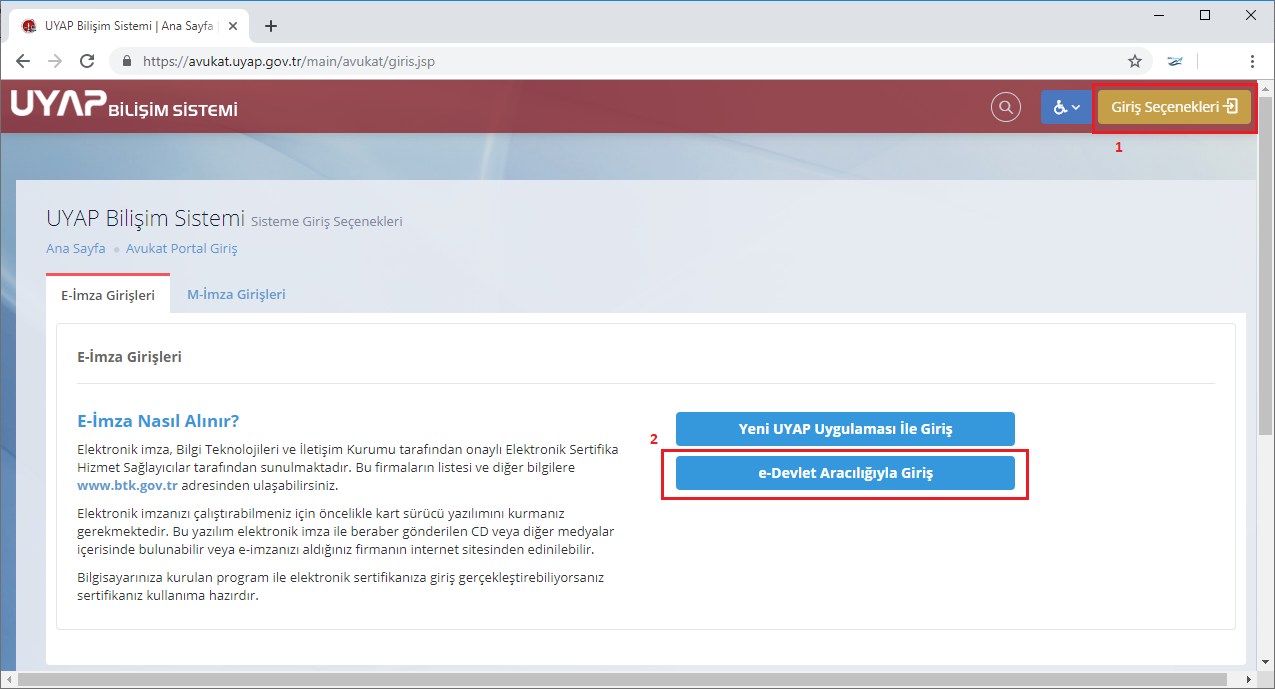Image resolution: width=1275 pixels, height=689 pixels.
Task: Open the accessibility options dropdown
Action: click(x=1066, y=107)
